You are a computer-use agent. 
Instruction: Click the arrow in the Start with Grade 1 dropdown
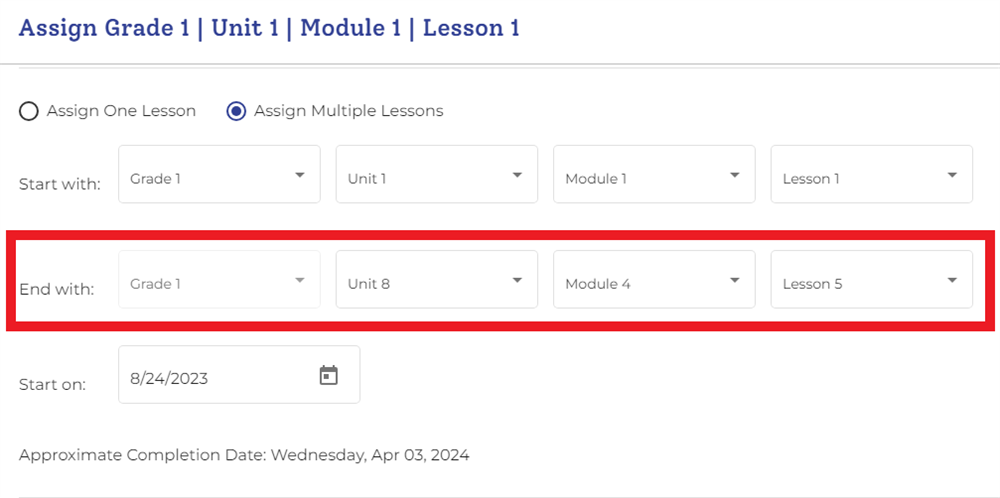click(x=300, y=175)
